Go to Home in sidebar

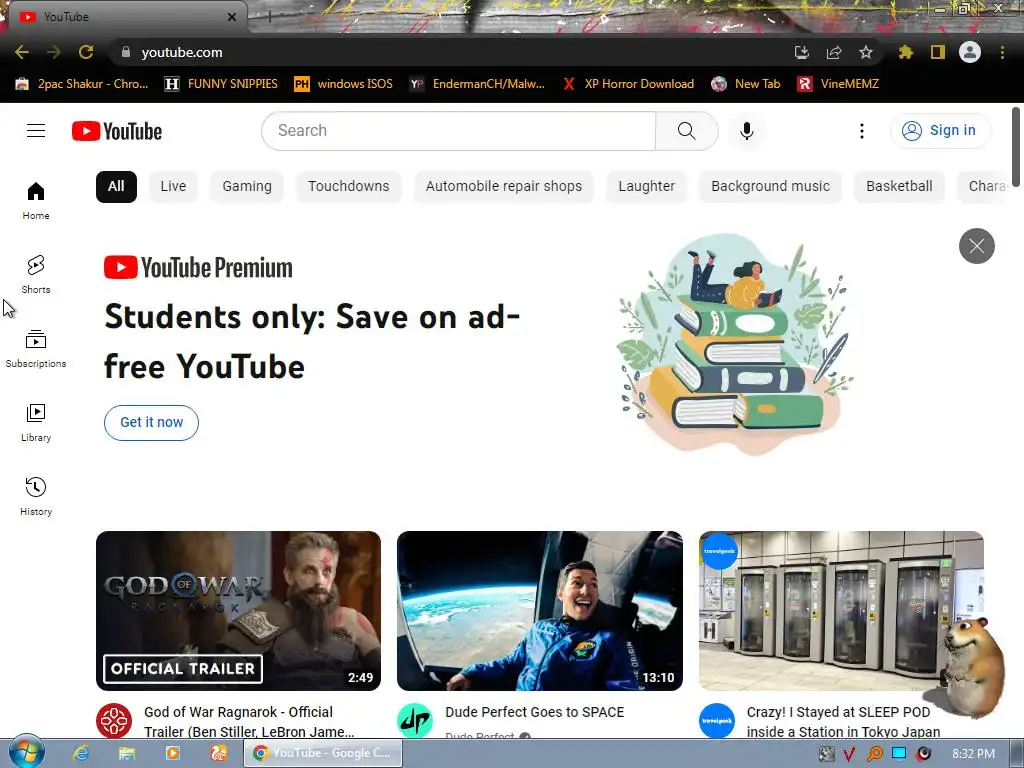pos(36,200)
